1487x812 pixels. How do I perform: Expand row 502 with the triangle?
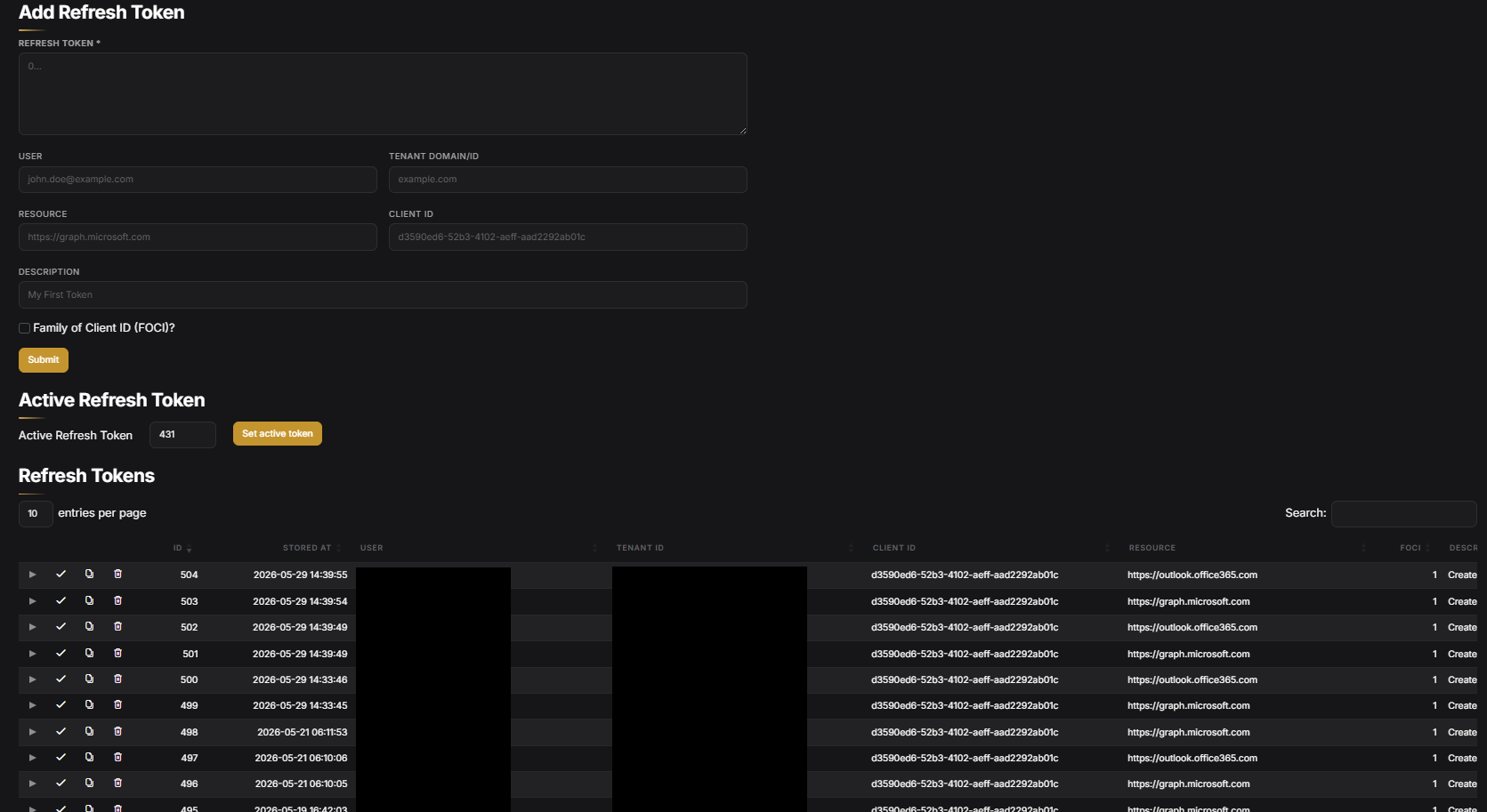pos(33,627)
